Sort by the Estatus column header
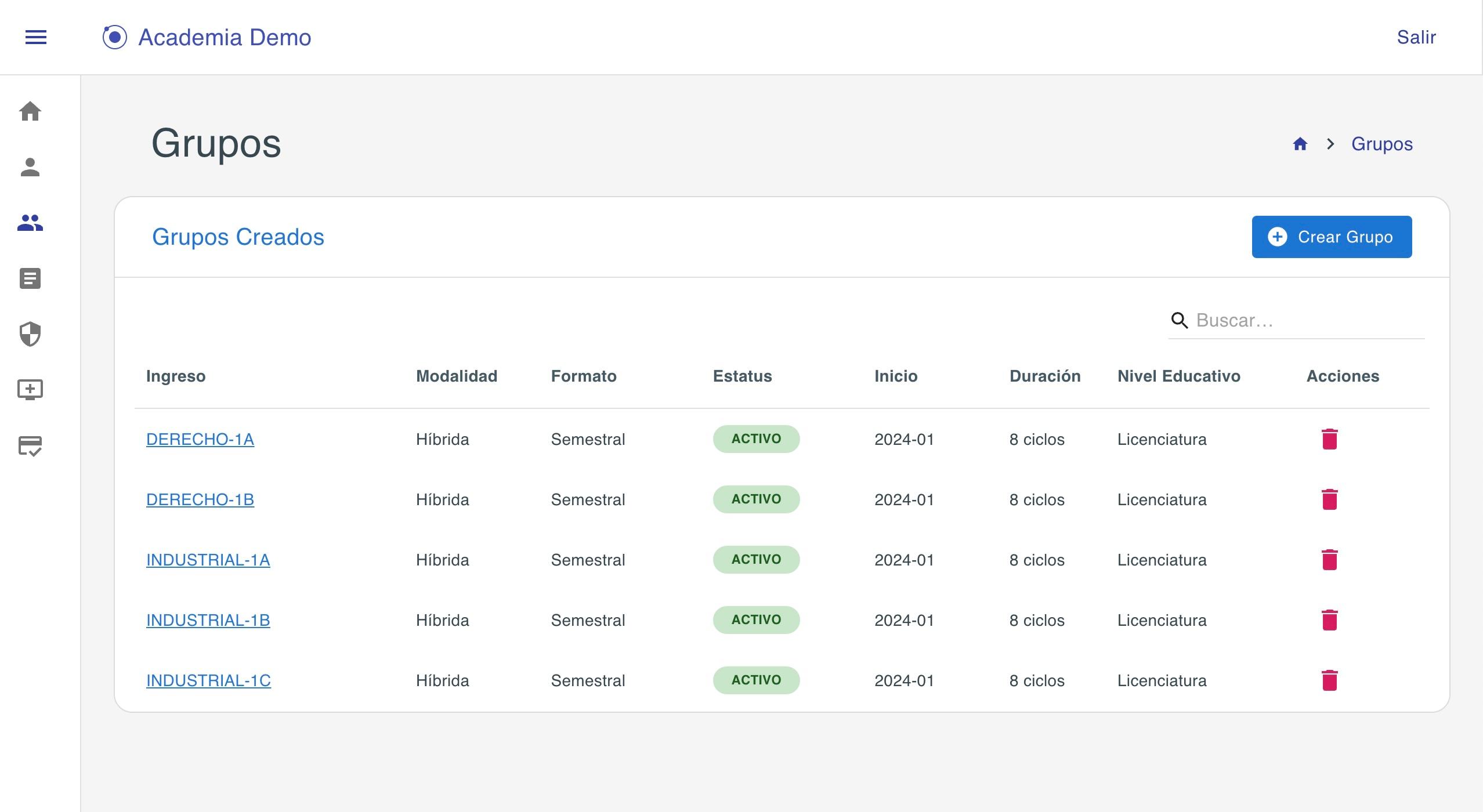Viewport: 1483px width, 812px height. 742,376
